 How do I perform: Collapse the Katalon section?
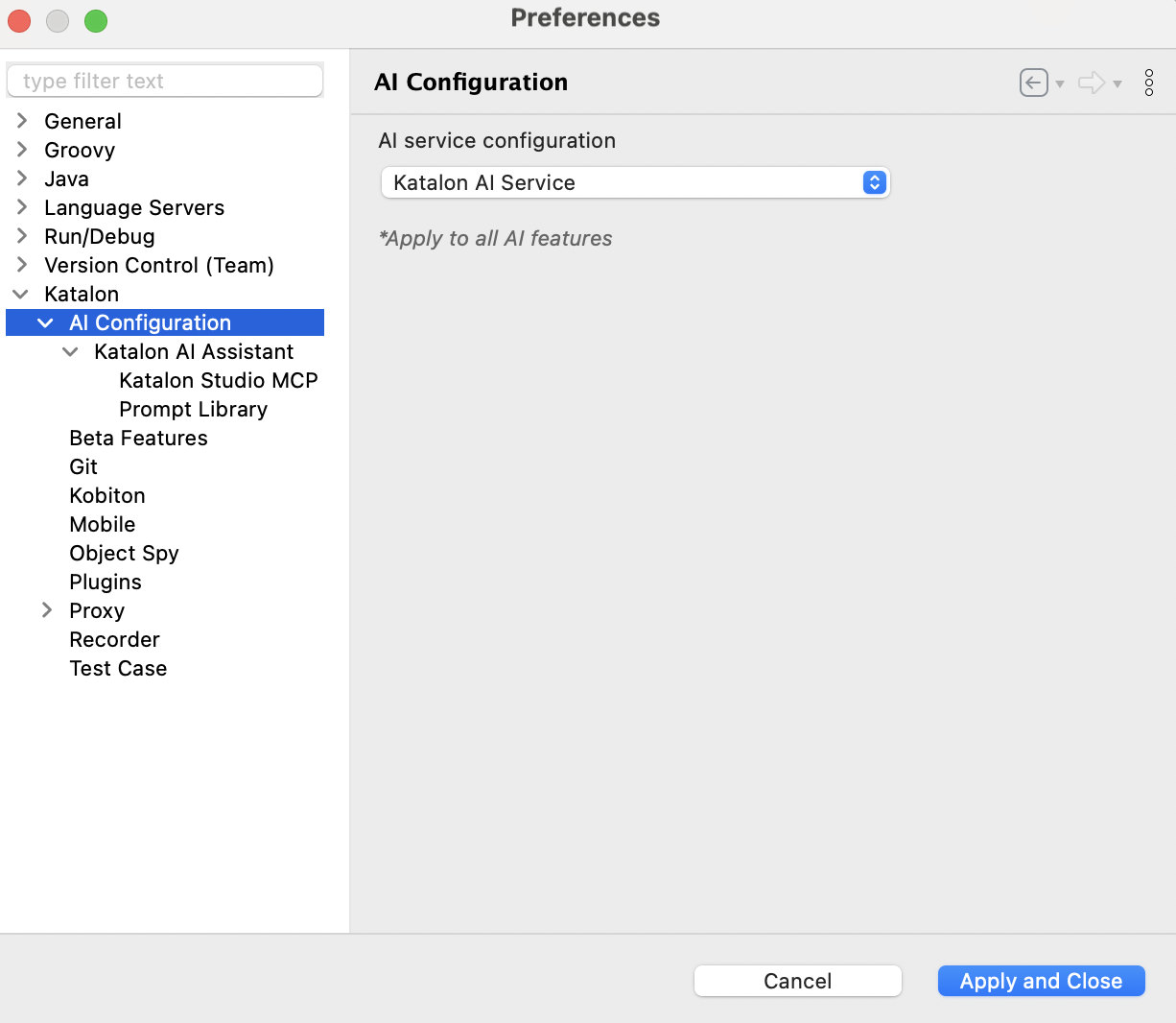(x=21, y=294)
